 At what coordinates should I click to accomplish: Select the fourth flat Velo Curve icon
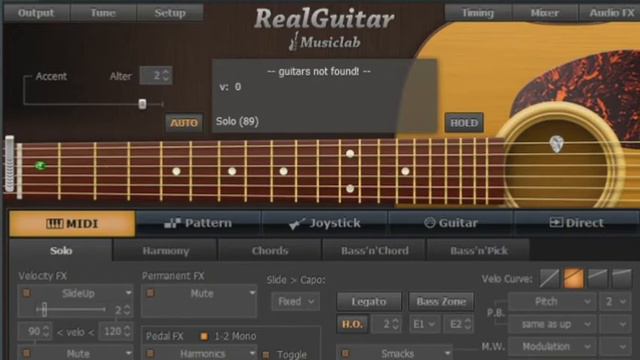pyautogui.click(x=622, y=279)
